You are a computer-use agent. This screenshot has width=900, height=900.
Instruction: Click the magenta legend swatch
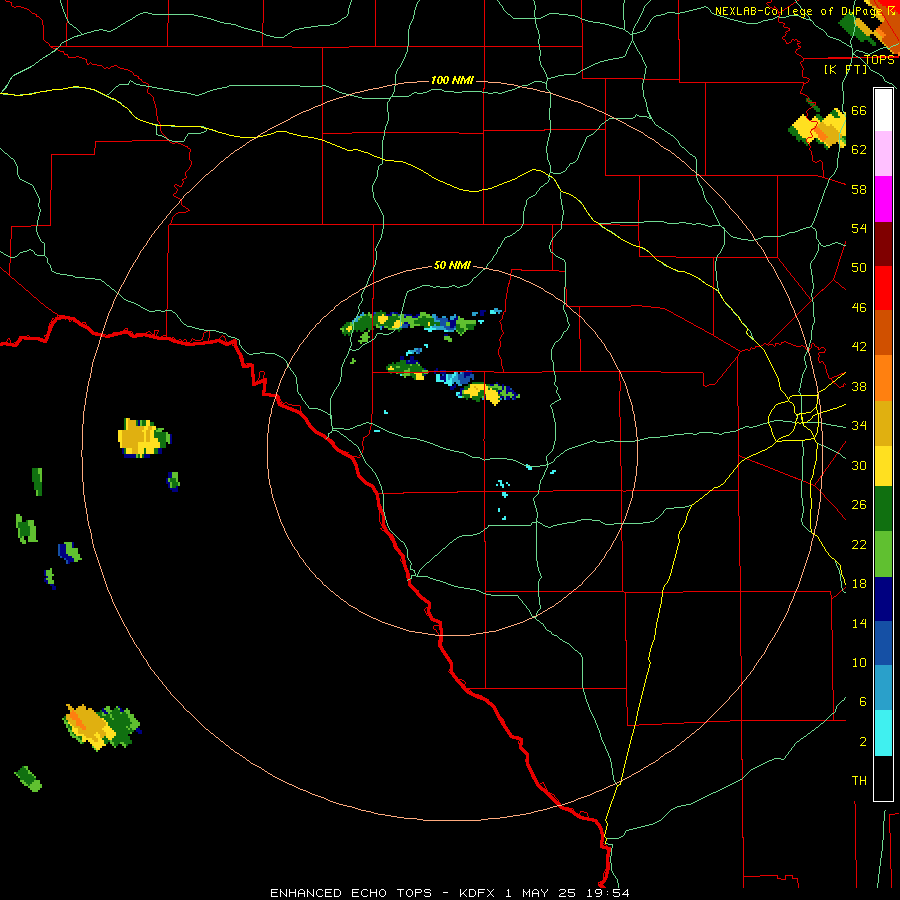pyautogui.click(x=883, y=199)
